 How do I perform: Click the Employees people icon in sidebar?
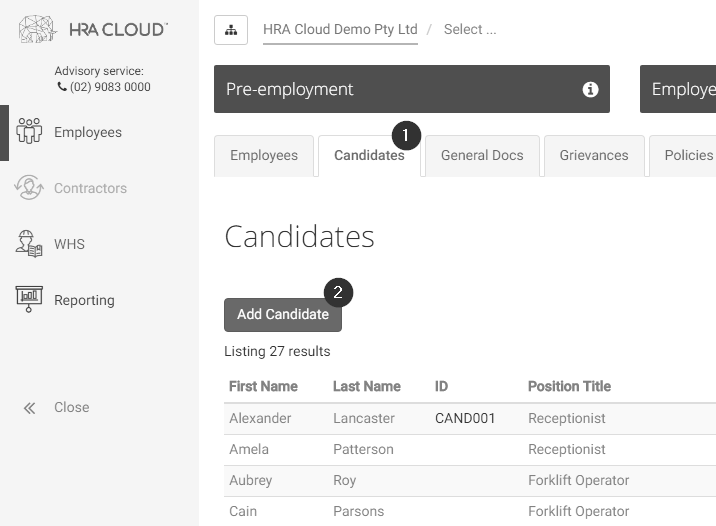pos(29,132)
